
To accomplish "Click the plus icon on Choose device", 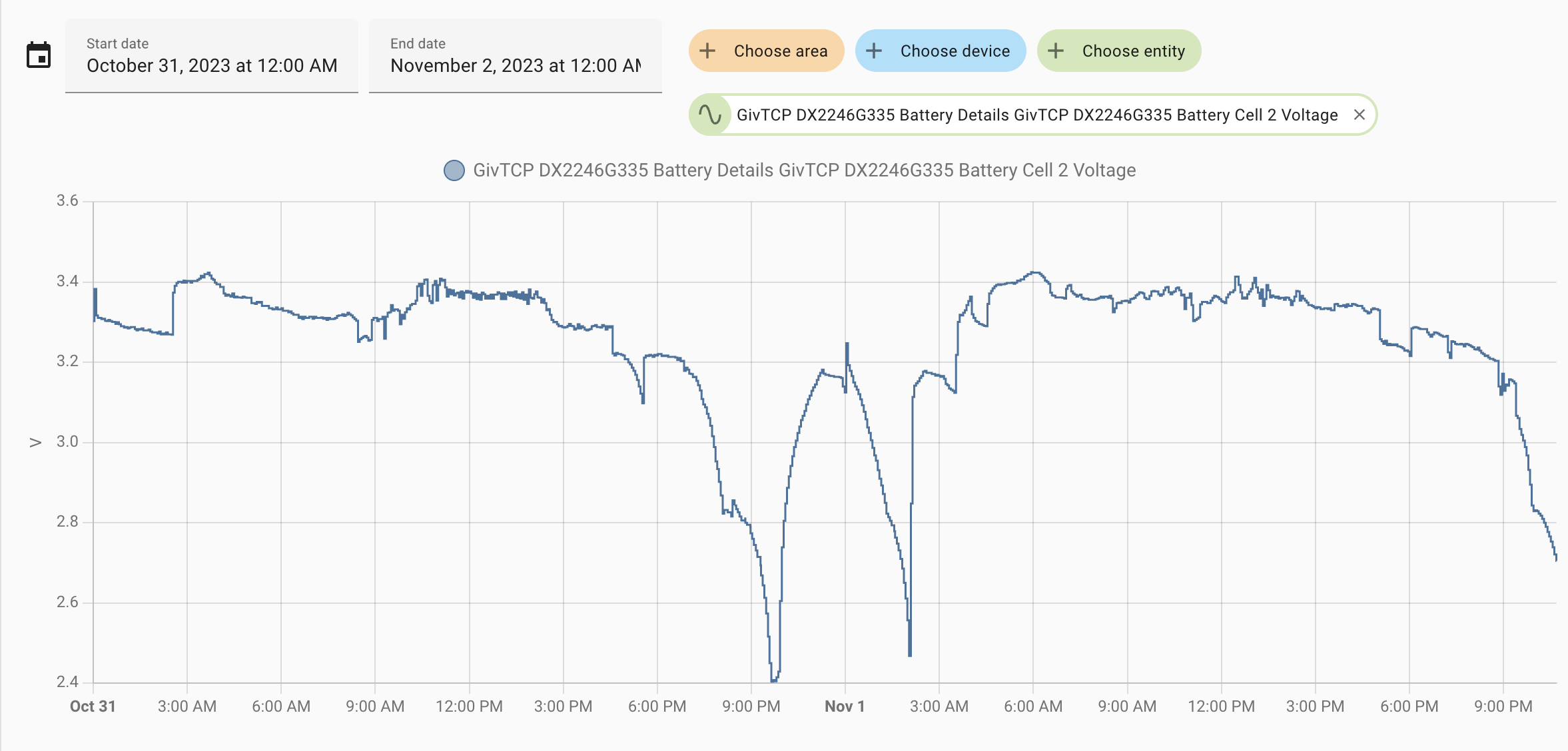I will pos(874,51).
